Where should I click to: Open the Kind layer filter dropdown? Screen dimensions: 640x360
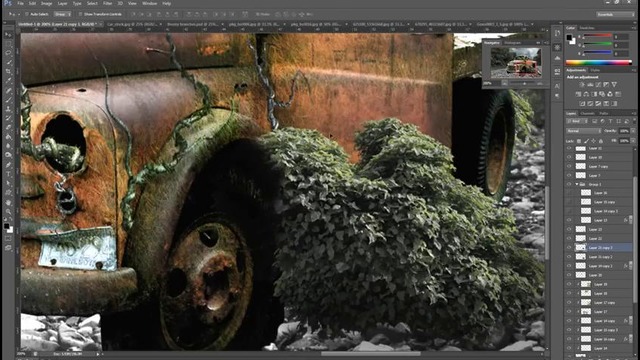[x=577, y=121]
